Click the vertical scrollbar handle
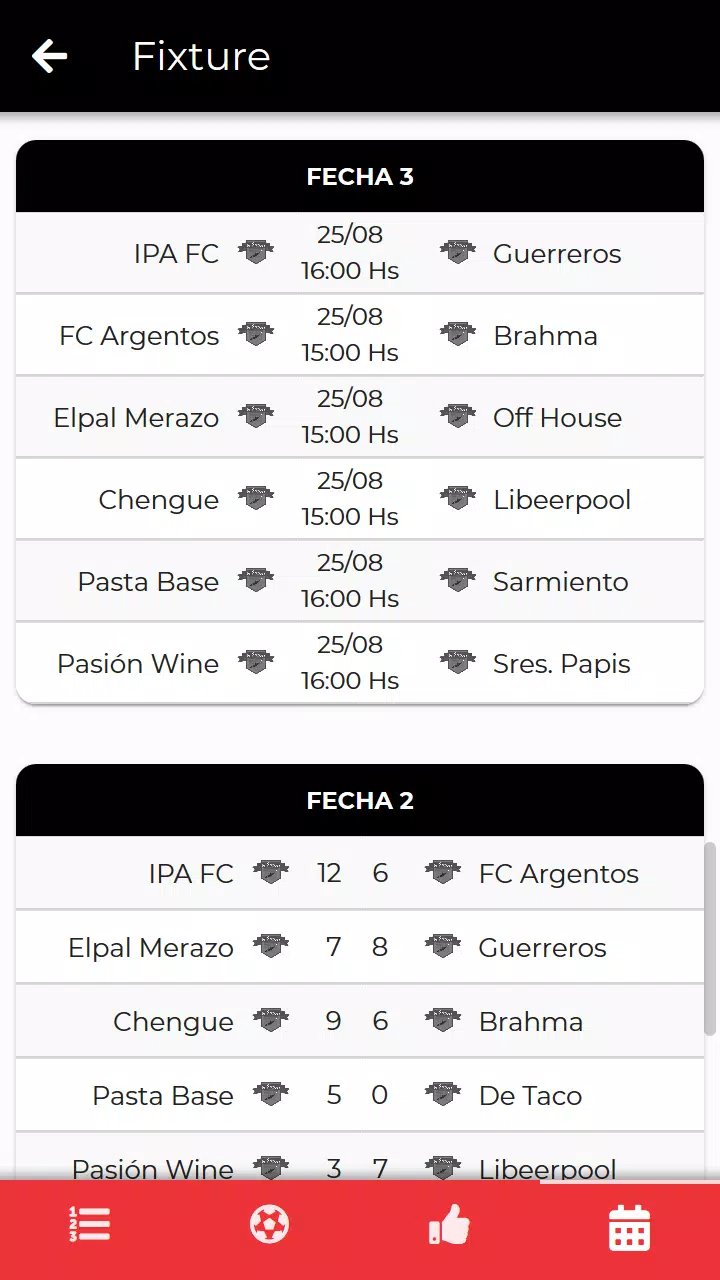Viewport: 720px width, 1280px height. coord(710,938)
